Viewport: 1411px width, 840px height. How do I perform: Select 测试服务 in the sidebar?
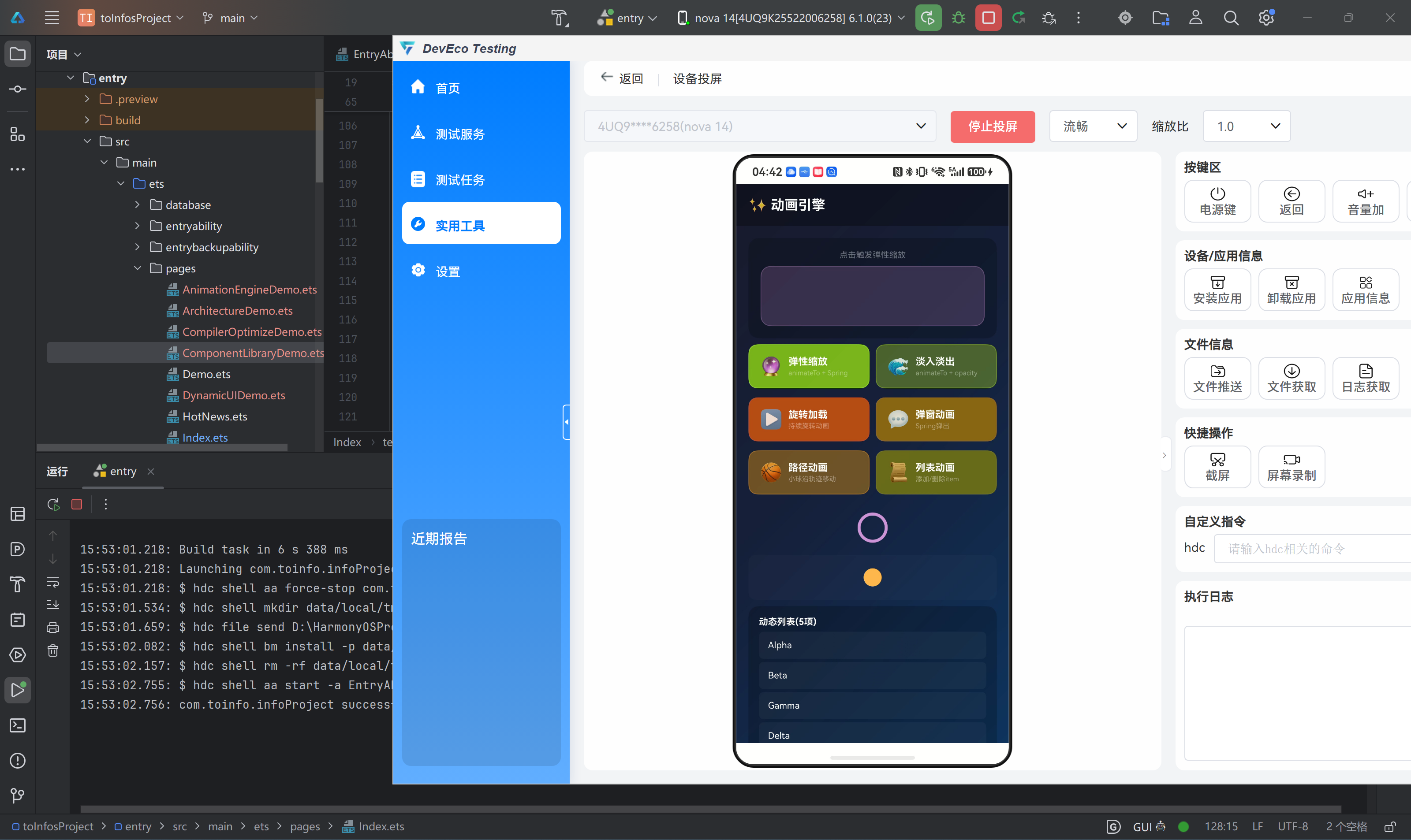point(481,134)
